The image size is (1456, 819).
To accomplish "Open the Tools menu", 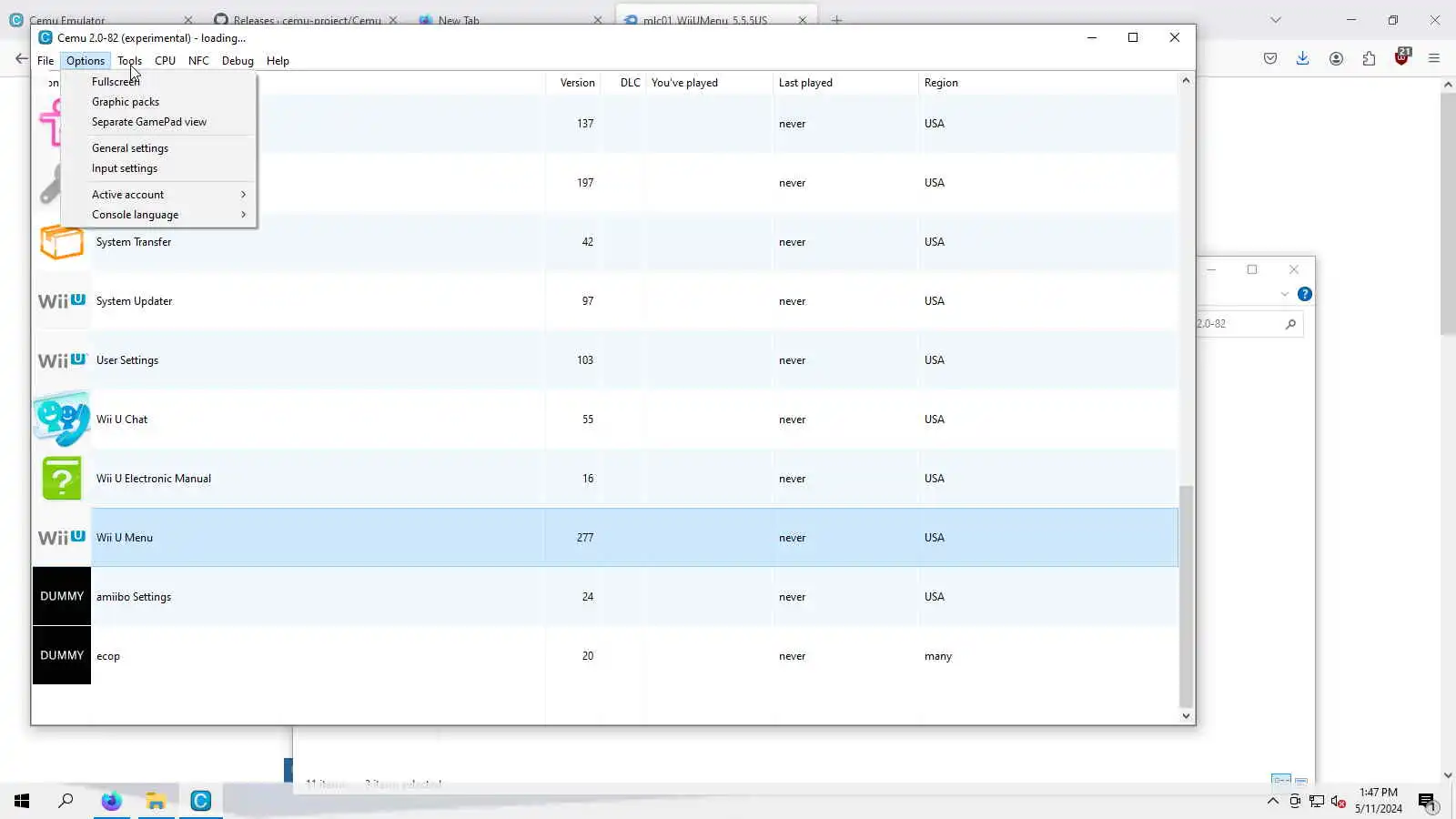I will pyautogui.click(x=129, y=61).
